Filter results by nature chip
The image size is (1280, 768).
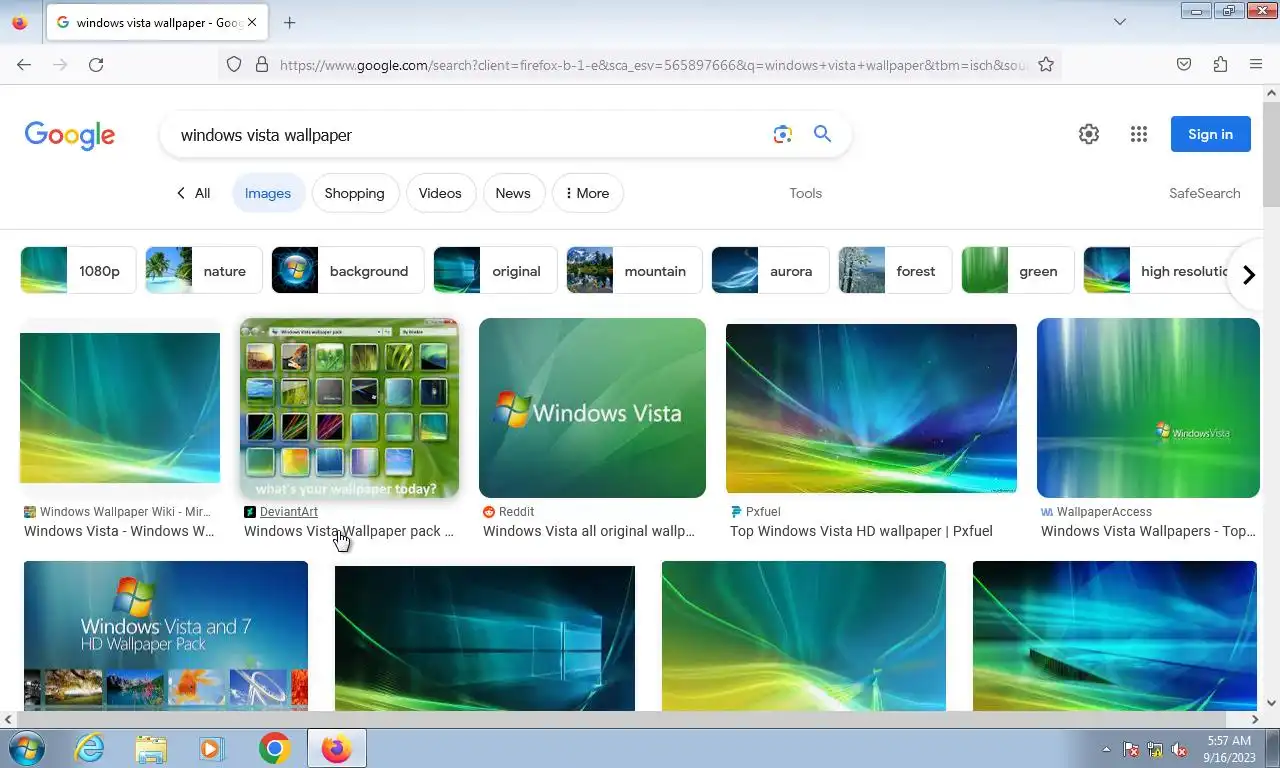click(x=204, y=271)
